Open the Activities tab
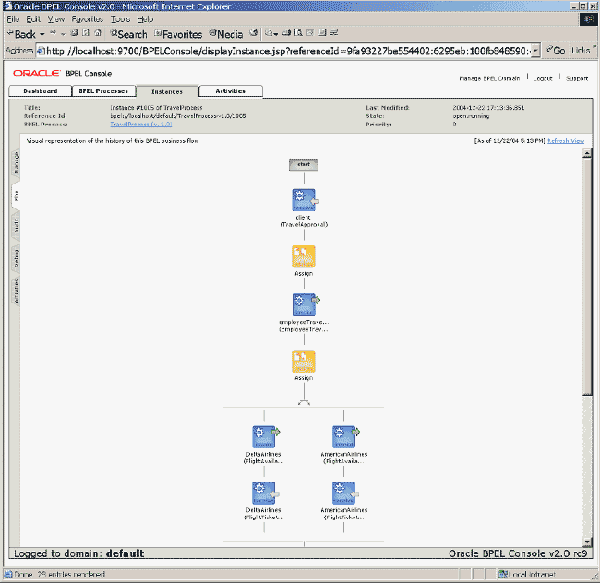 (x=230, y=91)
